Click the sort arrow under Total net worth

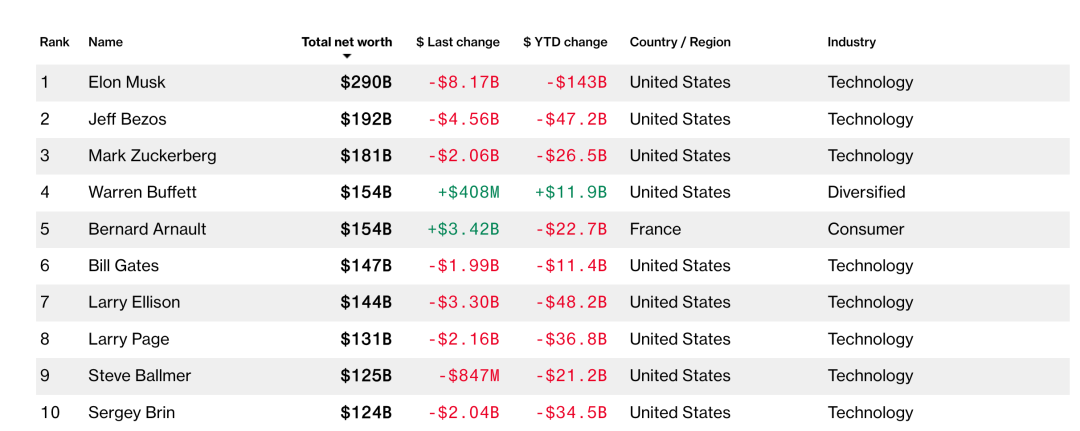[x=347, y=56]
